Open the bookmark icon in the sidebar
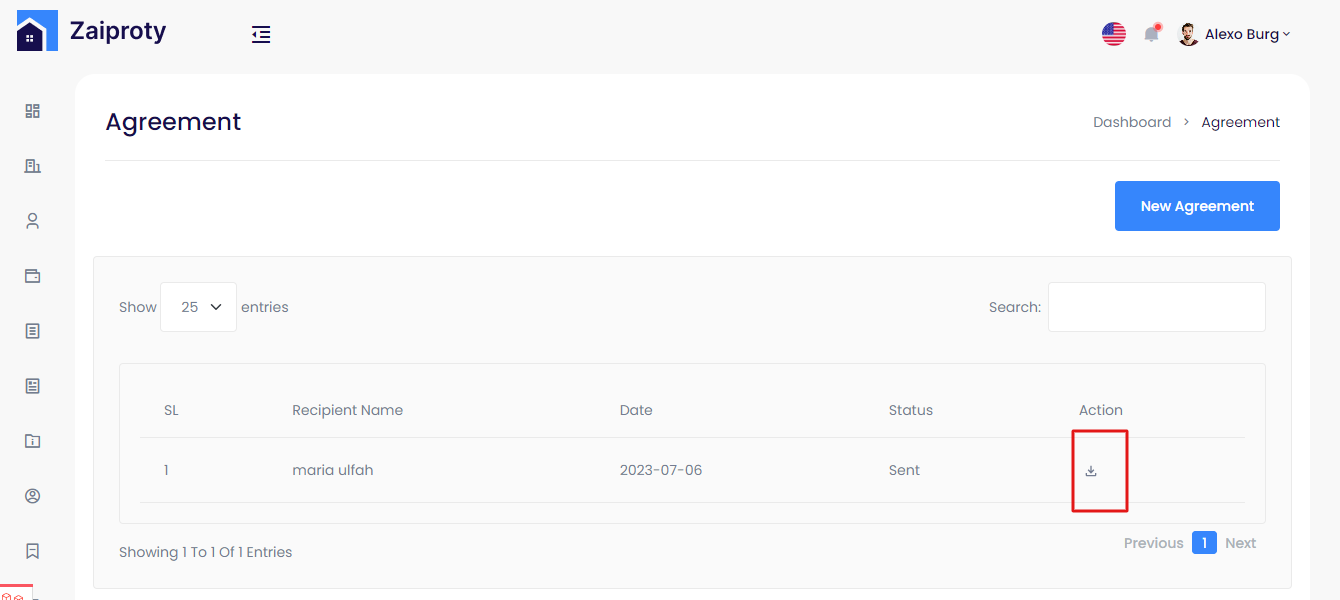This screenshot has height=600, width=1340. click(x=32, y=551)
